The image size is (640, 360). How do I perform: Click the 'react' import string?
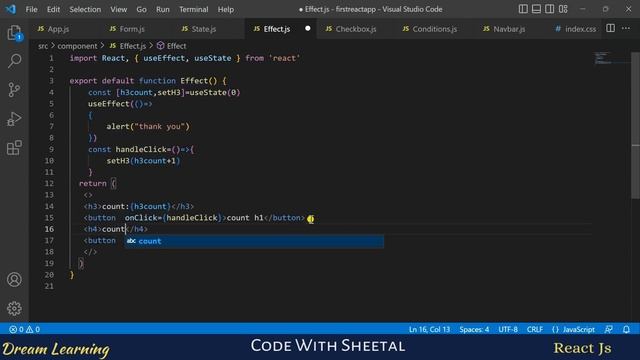click(x=284, y=58)
